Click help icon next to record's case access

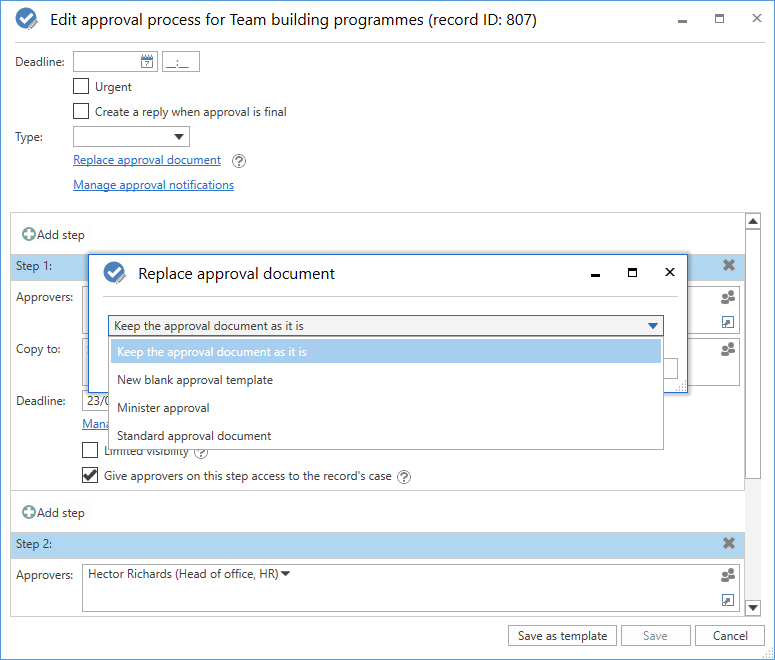404,477
